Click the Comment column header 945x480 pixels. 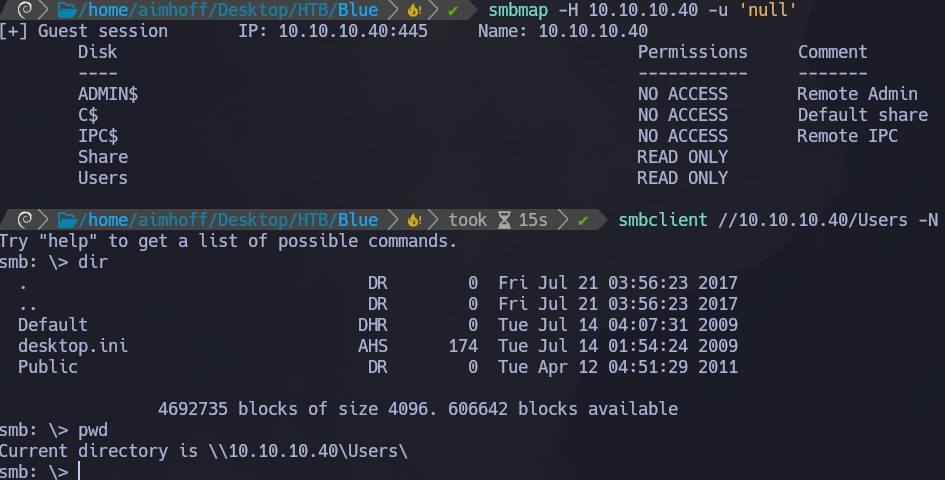(832, 52)
